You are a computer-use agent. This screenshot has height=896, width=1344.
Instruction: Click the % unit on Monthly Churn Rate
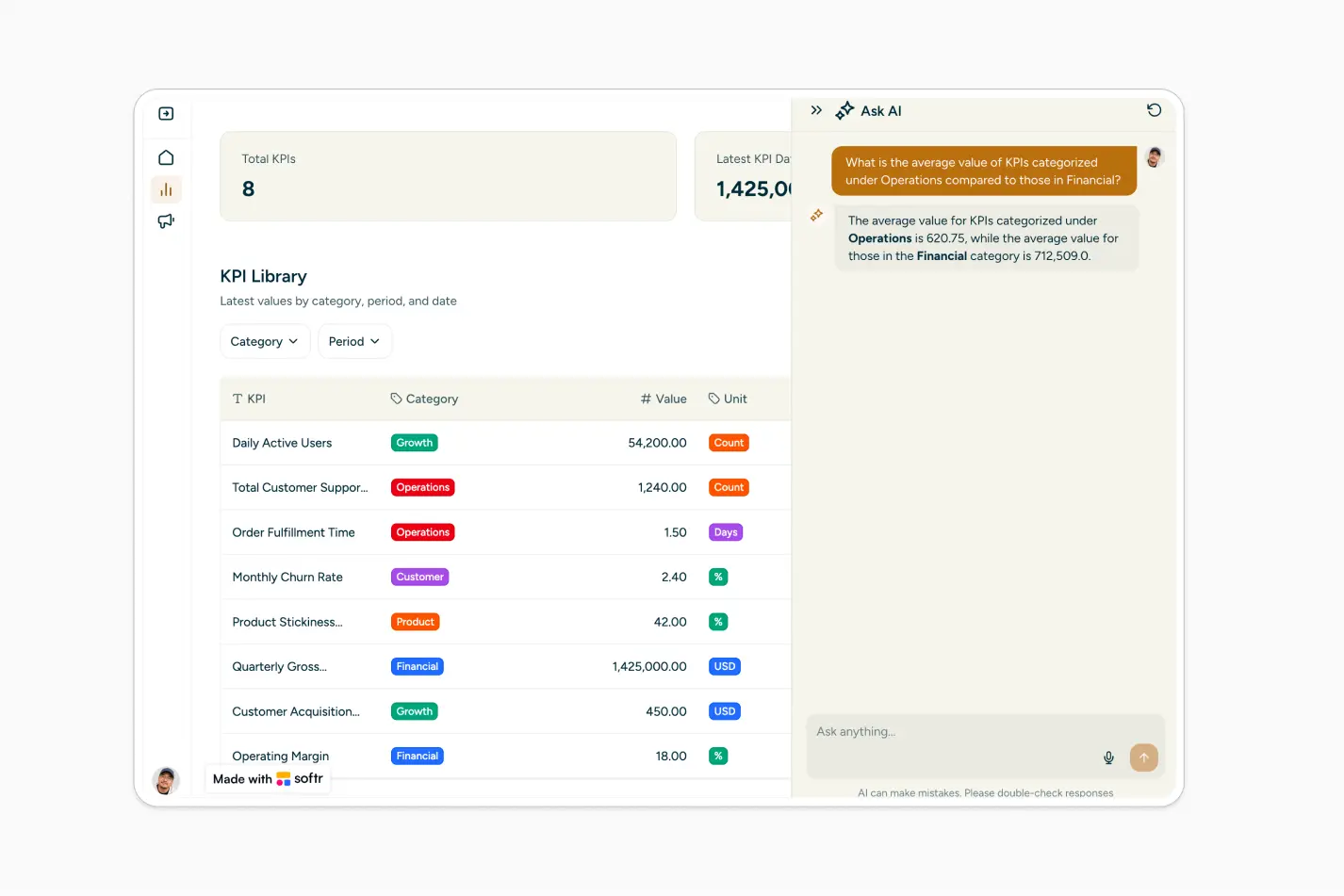coord(718,577)
